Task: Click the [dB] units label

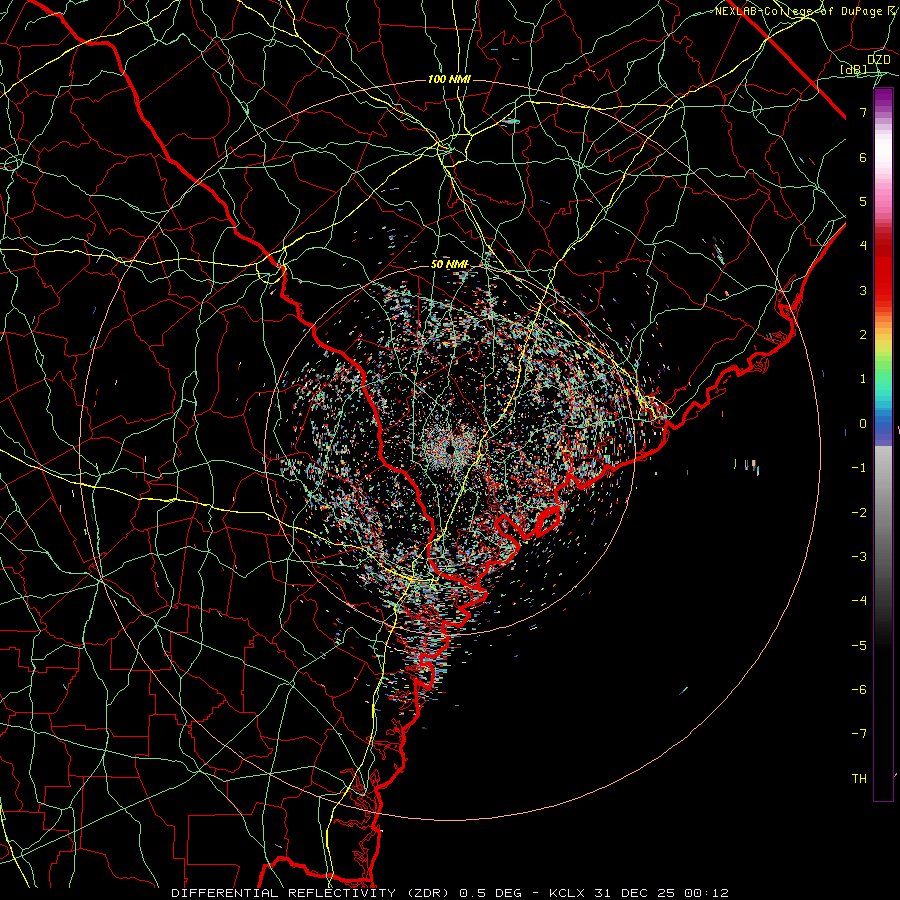Action: pyautogui.click(x=853, y=70)
